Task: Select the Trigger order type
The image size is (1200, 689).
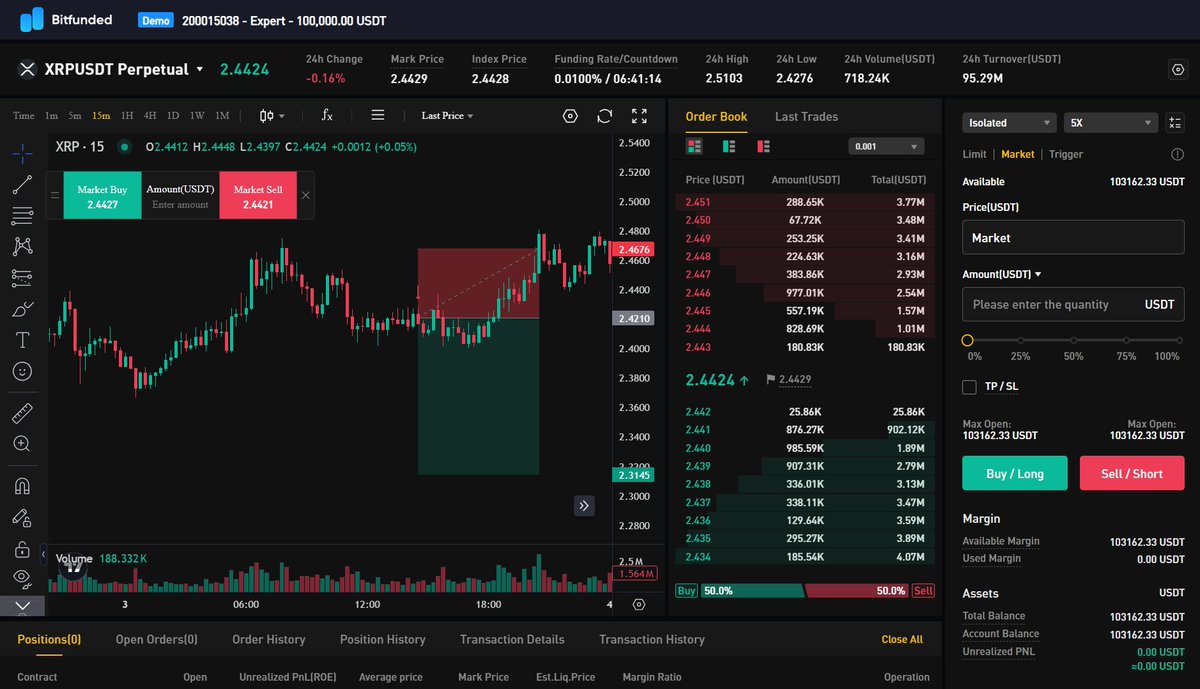Action: click(1066, 154)
